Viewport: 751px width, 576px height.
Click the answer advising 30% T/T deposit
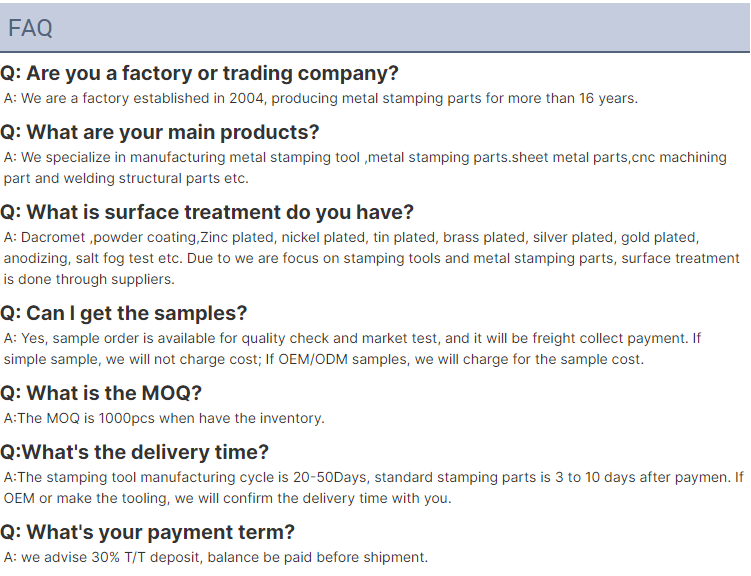[216, 557]
